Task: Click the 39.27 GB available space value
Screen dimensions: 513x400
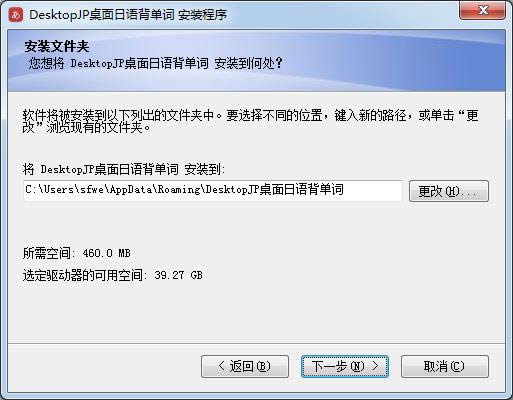Action: 178,275
